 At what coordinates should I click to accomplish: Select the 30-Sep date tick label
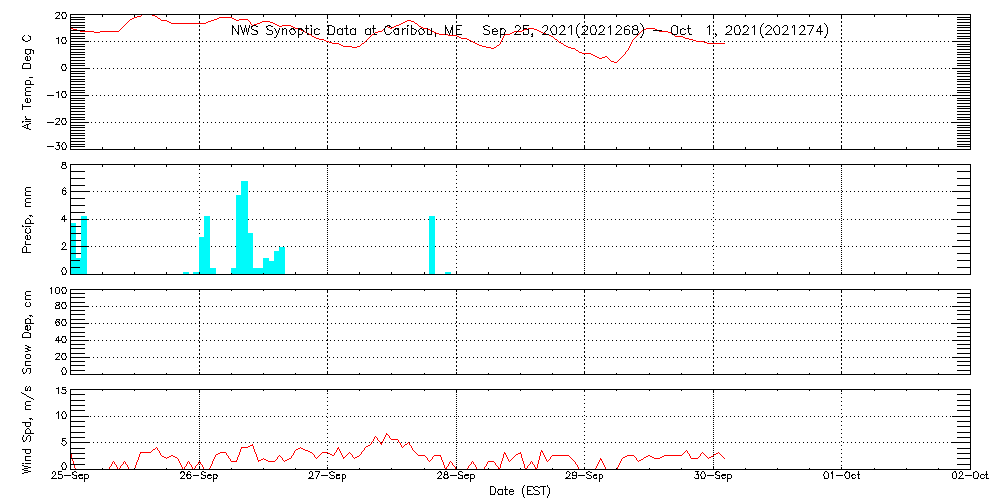tap(713, 478)
